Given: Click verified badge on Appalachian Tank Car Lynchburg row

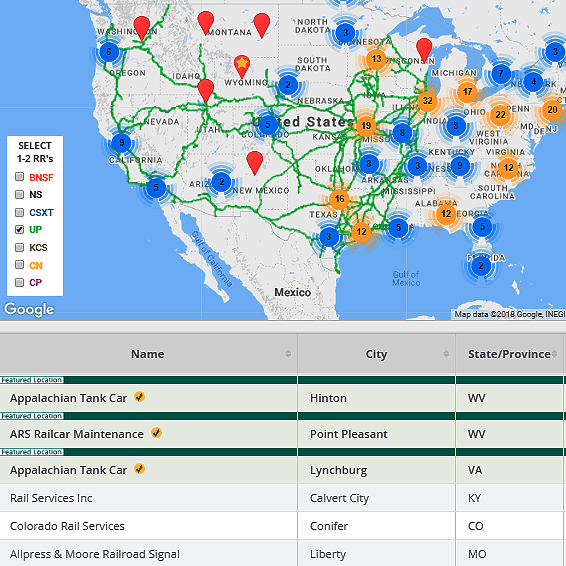Looking at the screenshot, I should point(139,469).
